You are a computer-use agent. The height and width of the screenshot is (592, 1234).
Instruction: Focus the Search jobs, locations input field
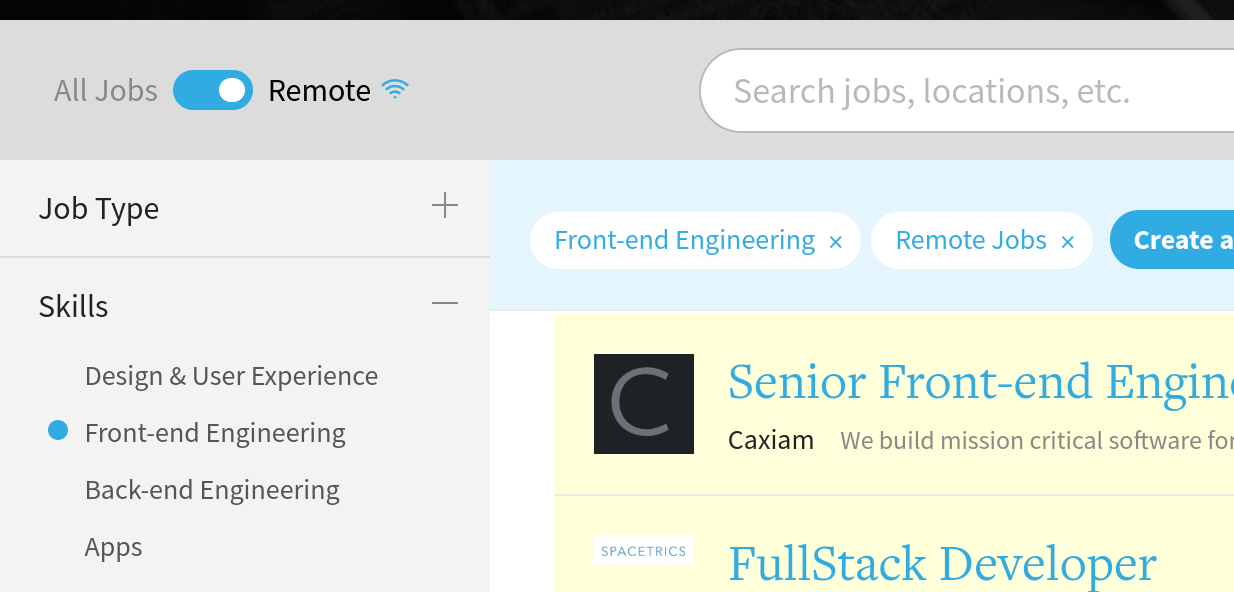(967, 91)
